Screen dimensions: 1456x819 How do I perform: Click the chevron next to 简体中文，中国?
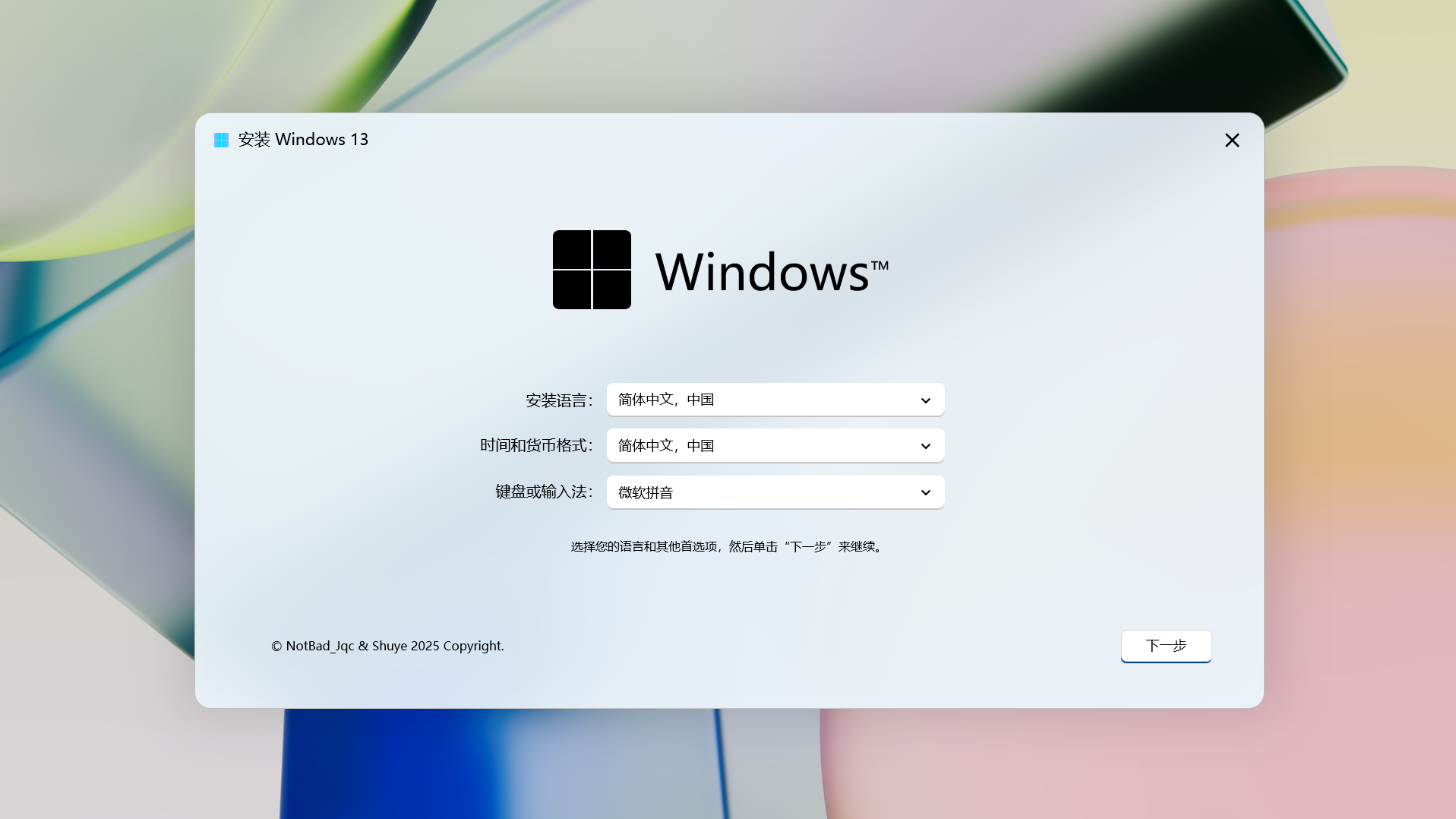point(925,400)
